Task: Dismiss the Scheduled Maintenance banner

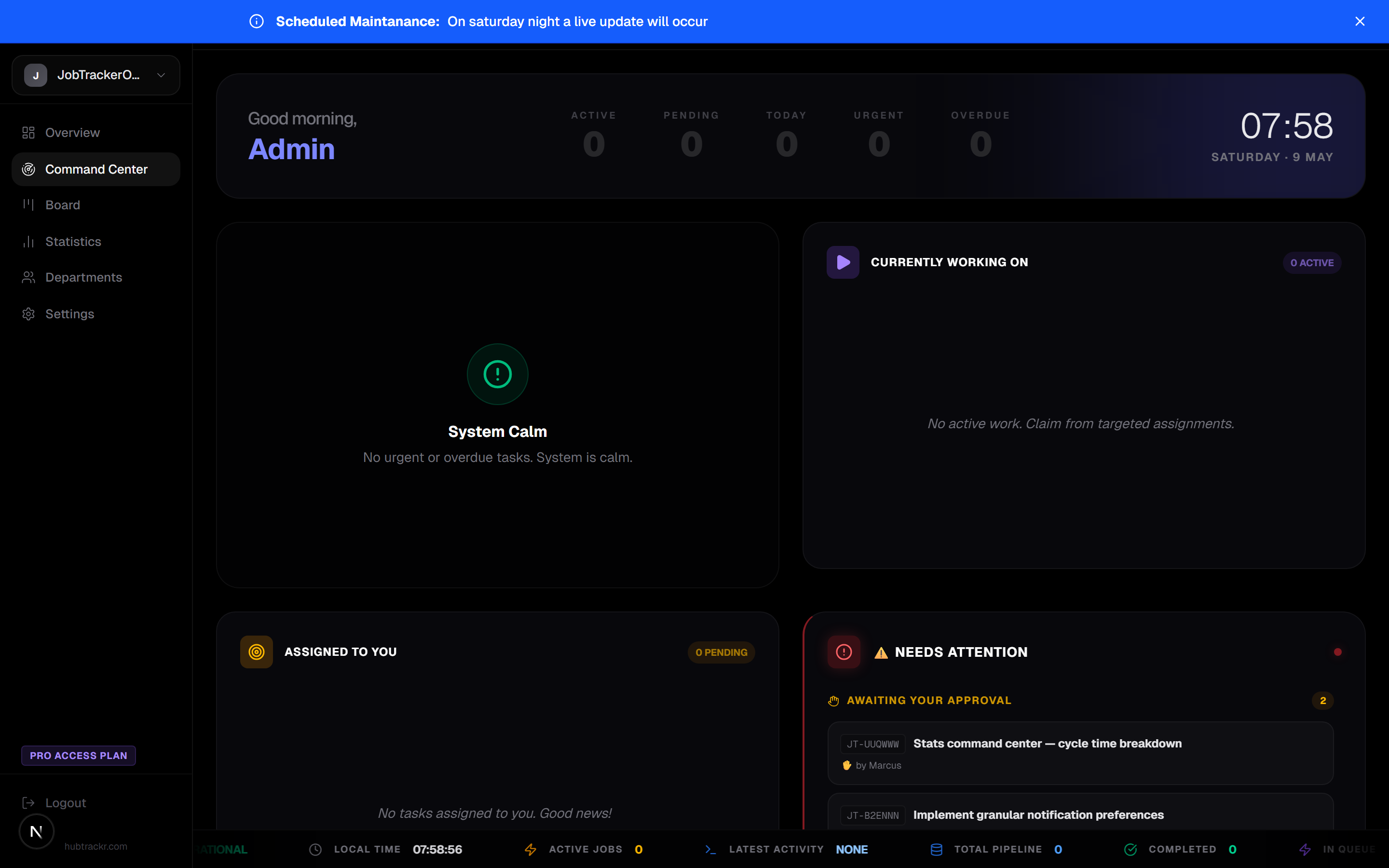Action: [x=1359, y=21]
